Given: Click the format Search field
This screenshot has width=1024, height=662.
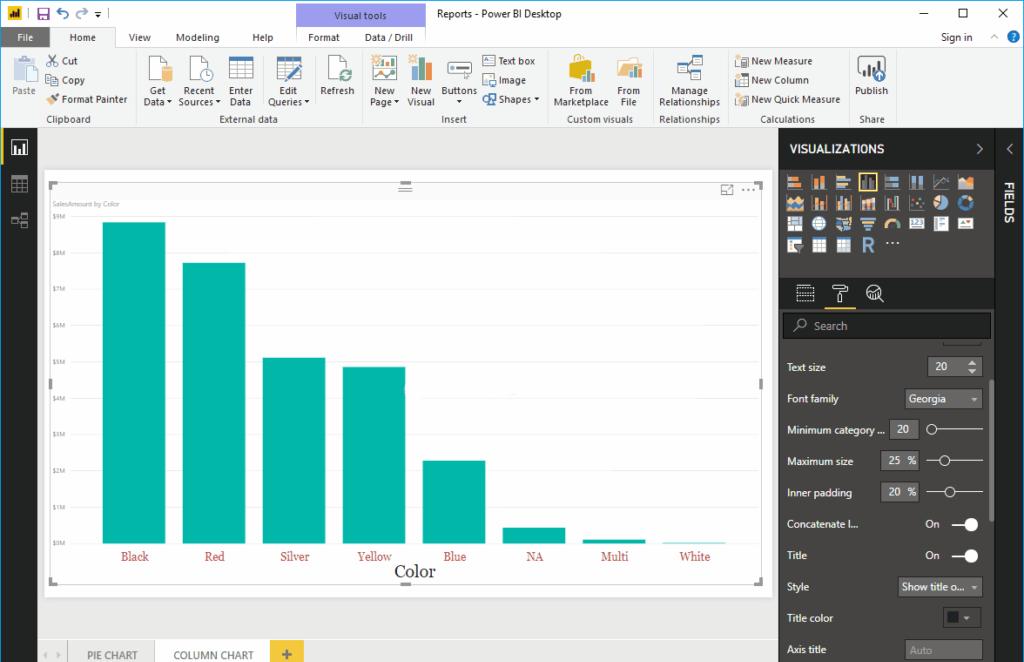Looking at the screenshot, I should pos(887,326).
